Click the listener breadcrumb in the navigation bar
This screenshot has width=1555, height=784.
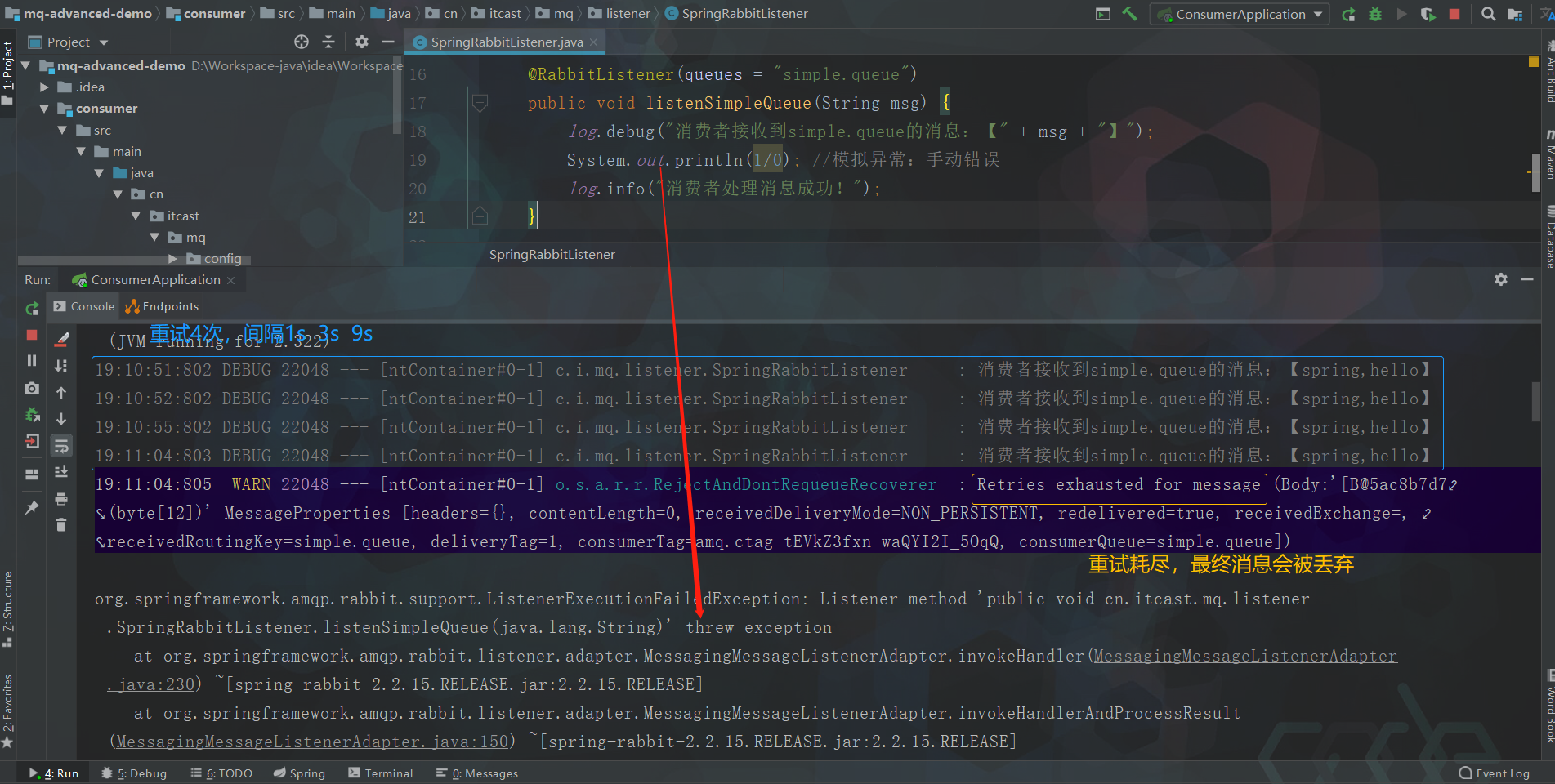click(619, 14)
